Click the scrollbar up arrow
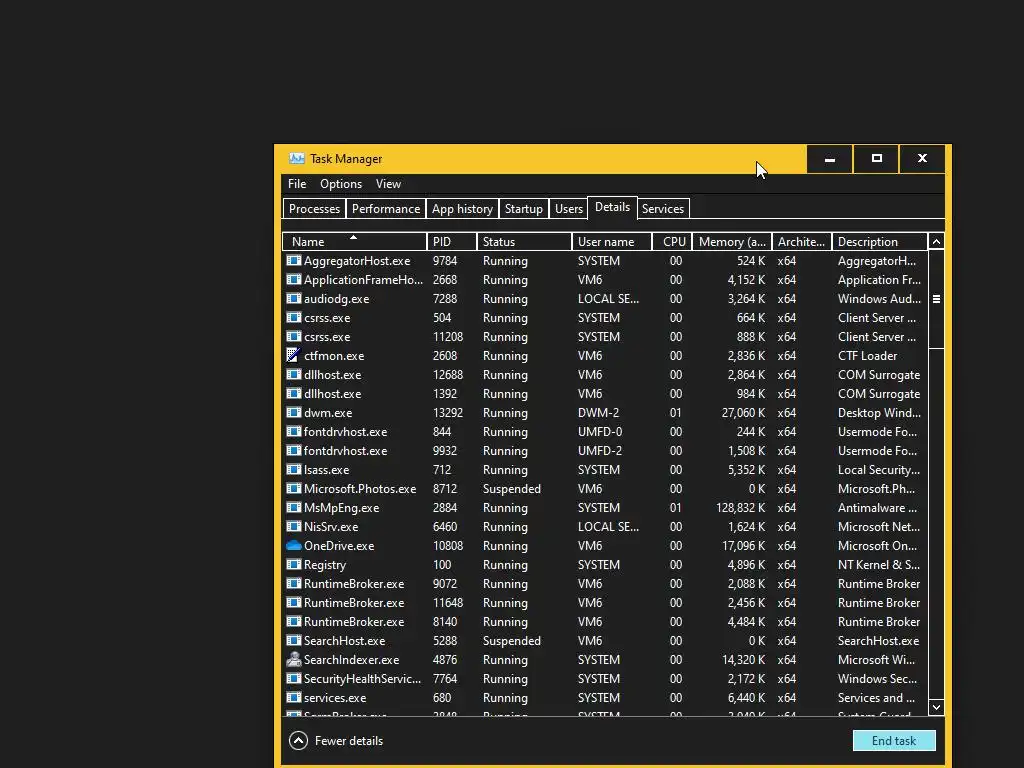Viewport: 1024px width, 768px height. tap(936, 242)
